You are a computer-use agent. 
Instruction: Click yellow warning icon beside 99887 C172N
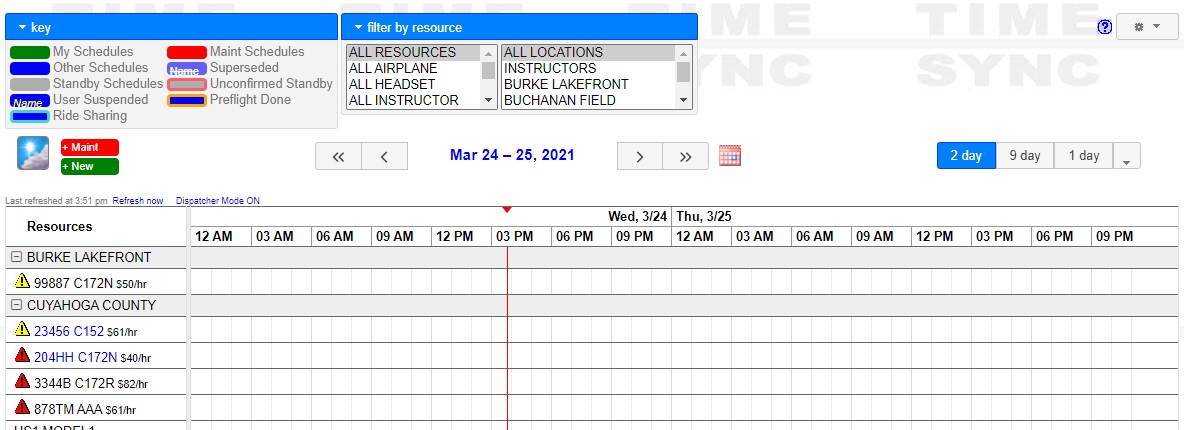(x=22, y=282)
